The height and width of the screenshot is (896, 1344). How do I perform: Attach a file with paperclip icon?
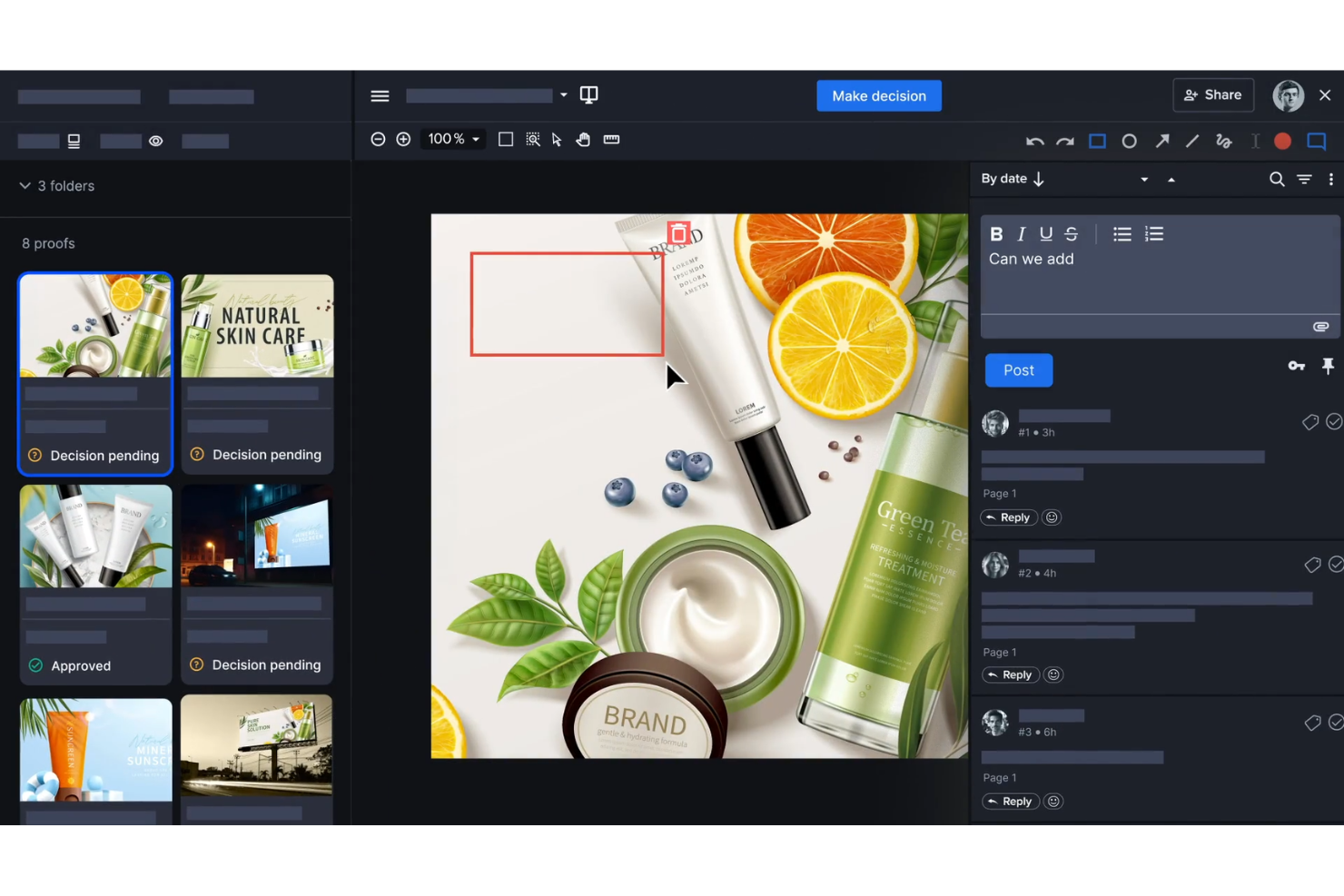click(x=1320, y=326)
